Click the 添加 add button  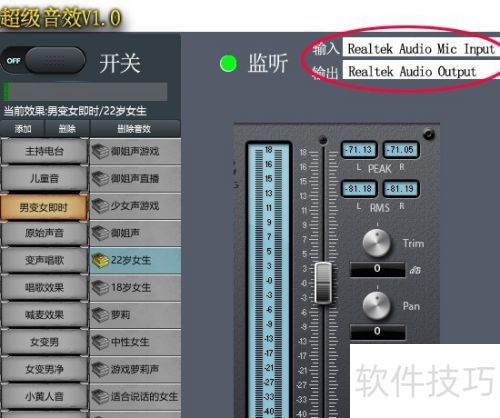(x=22, y=129)
